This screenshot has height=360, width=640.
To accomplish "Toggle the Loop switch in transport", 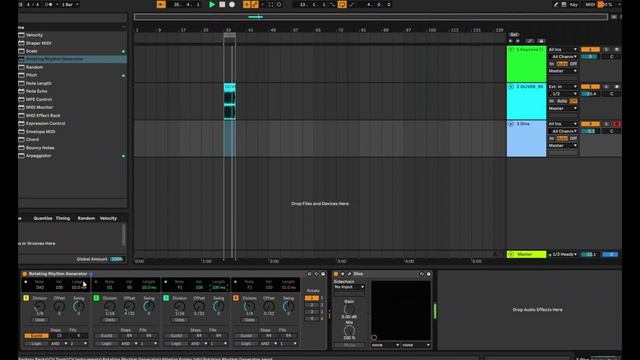I will (342, 4).
